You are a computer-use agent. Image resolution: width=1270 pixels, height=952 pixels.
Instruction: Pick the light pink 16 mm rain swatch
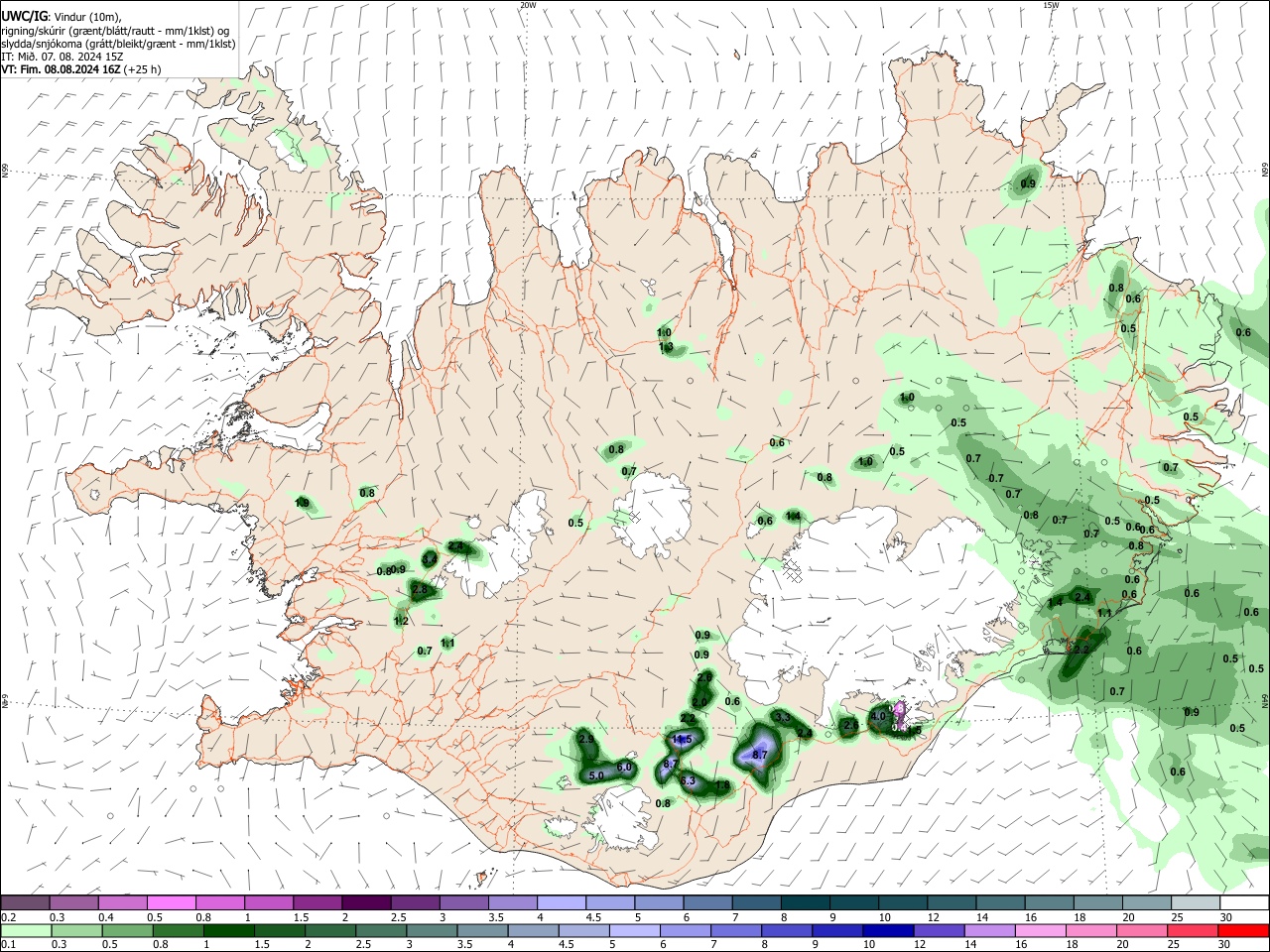(x=1041, y=930)
